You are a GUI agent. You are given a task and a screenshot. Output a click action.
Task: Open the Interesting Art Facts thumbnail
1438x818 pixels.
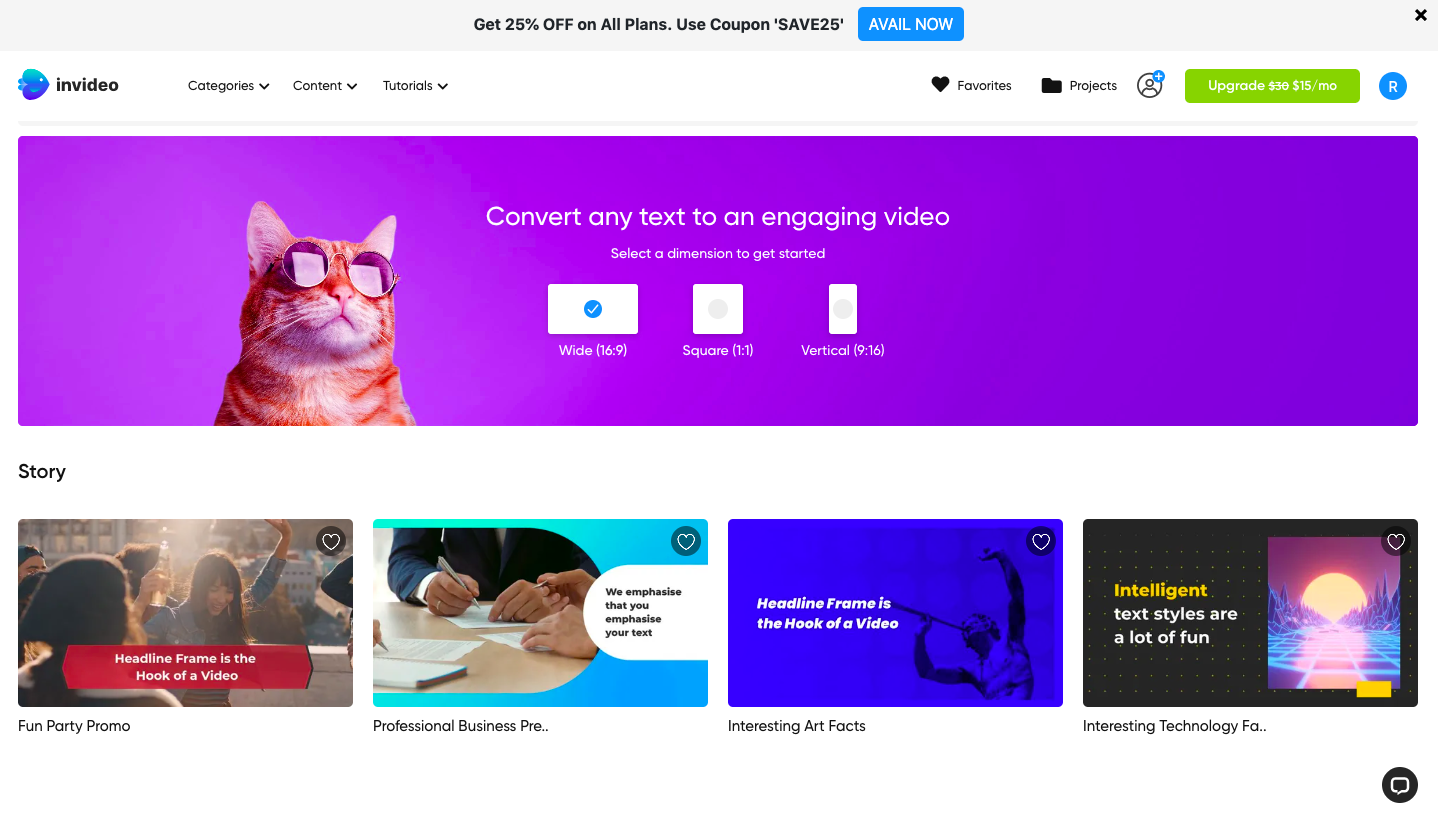click(x=895, y=613)
